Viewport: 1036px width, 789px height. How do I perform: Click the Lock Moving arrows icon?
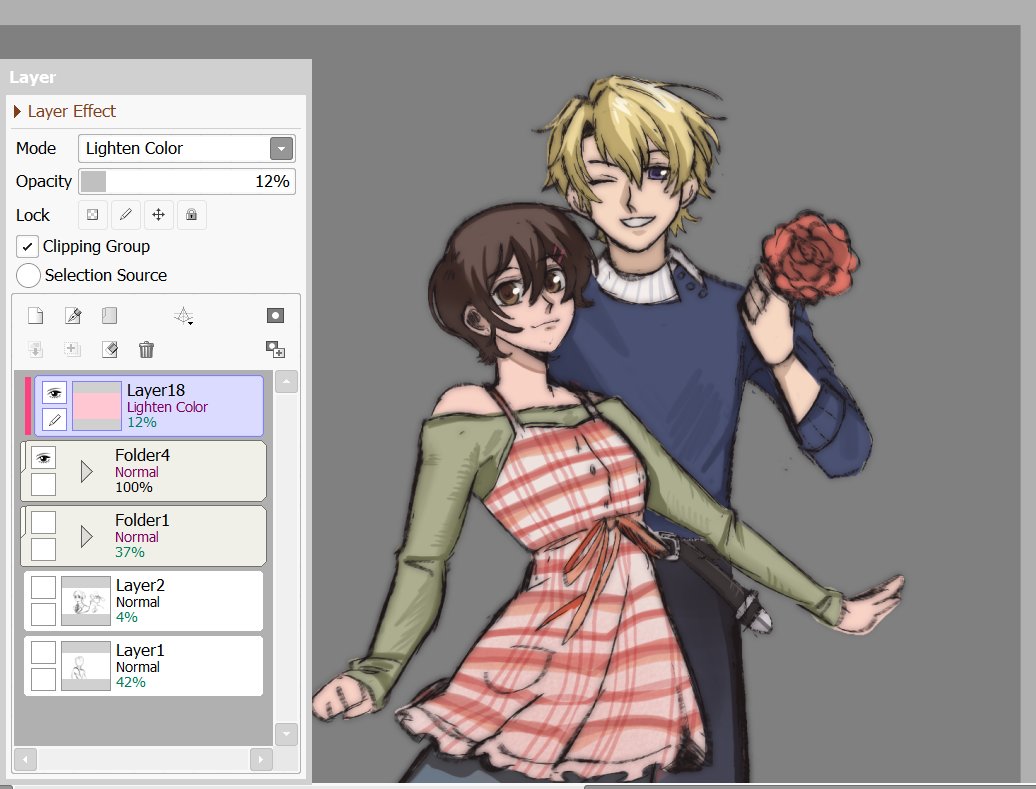[159, 215]
